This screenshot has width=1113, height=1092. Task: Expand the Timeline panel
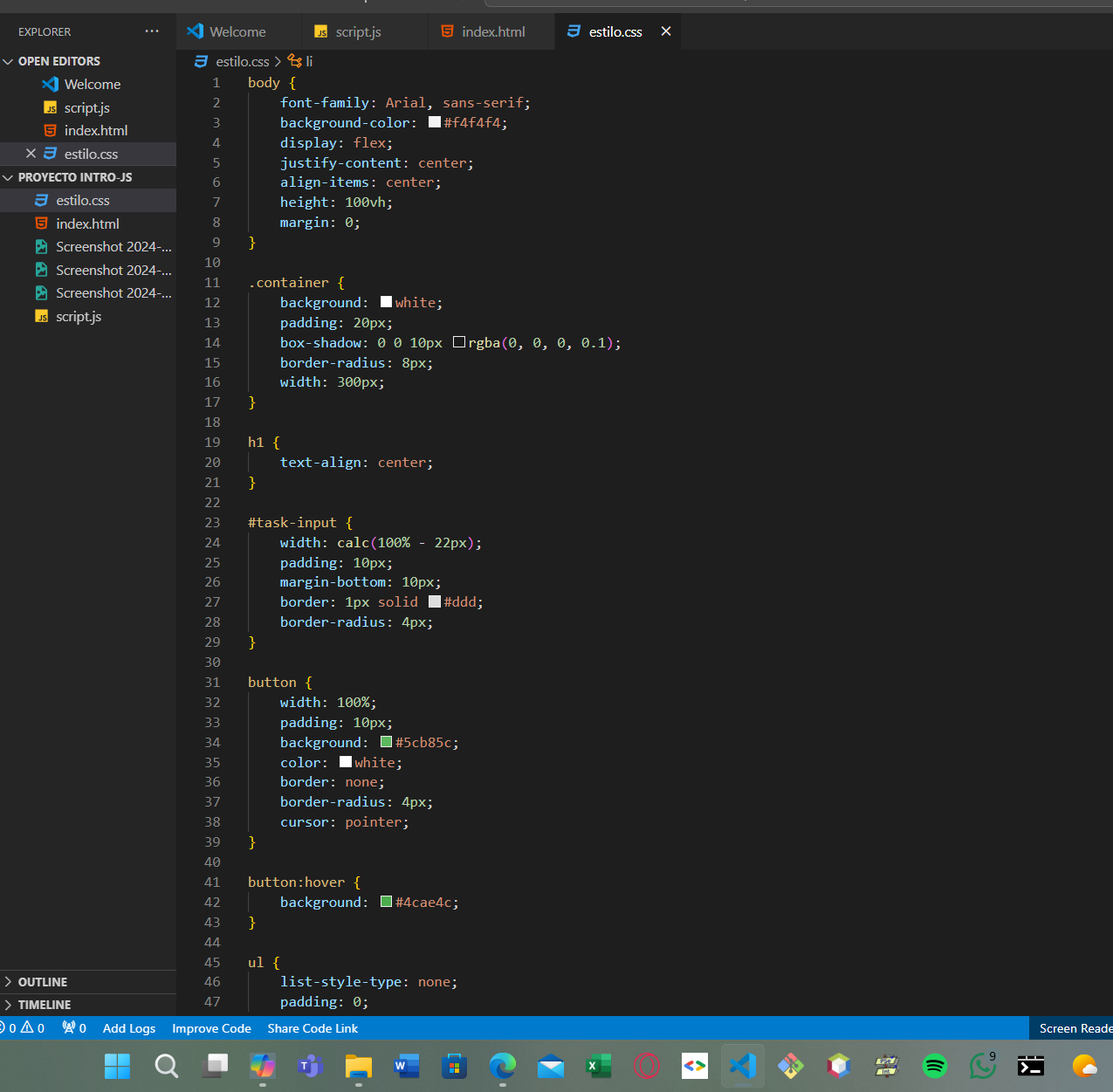click(44, 1005)
